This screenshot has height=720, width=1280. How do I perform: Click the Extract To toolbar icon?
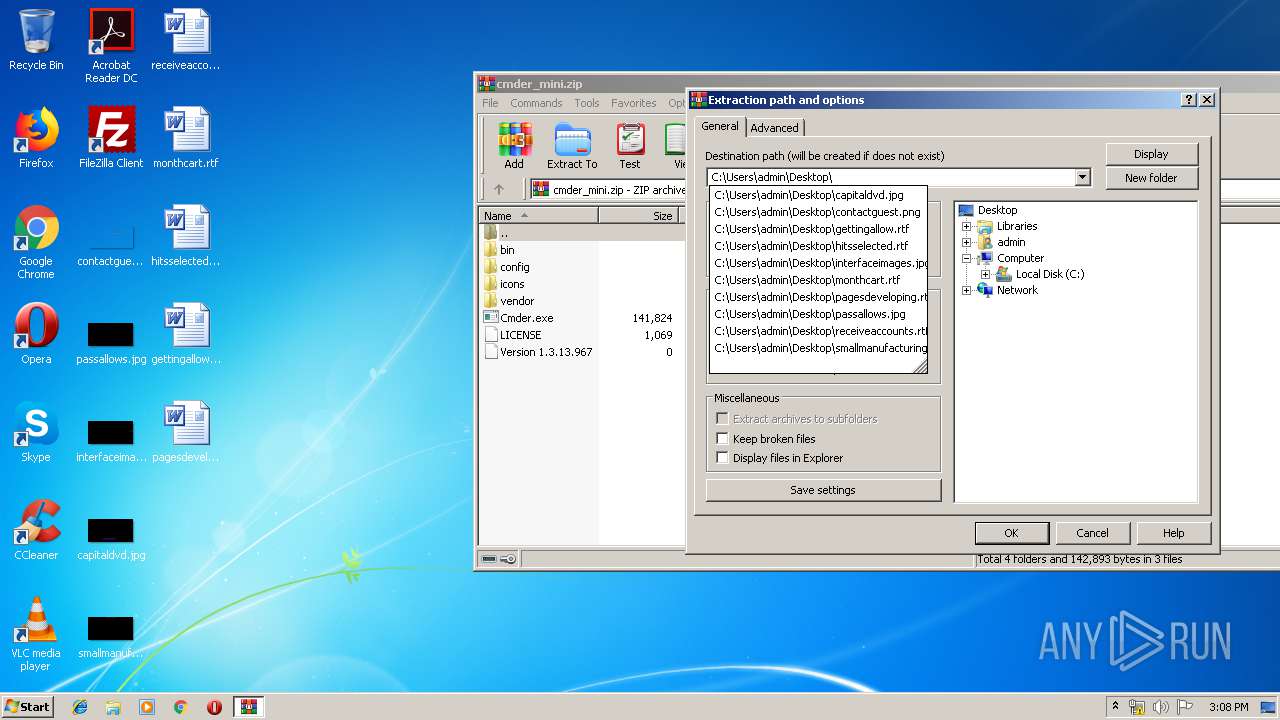tap(572, 146)
